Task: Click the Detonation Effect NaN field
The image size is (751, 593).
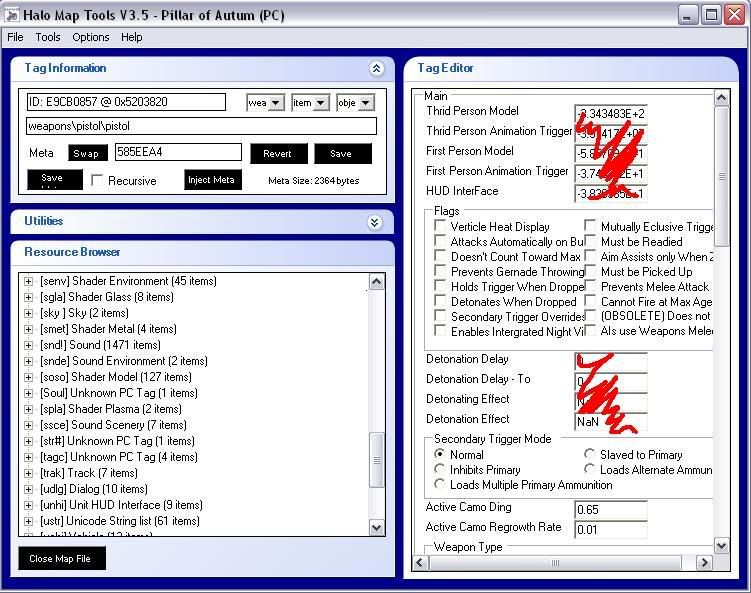Action: point(611,422)
